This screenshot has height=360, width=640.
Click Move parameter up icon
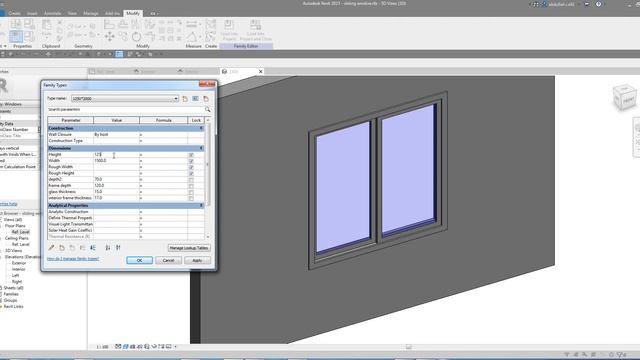[x=82, y=247]
